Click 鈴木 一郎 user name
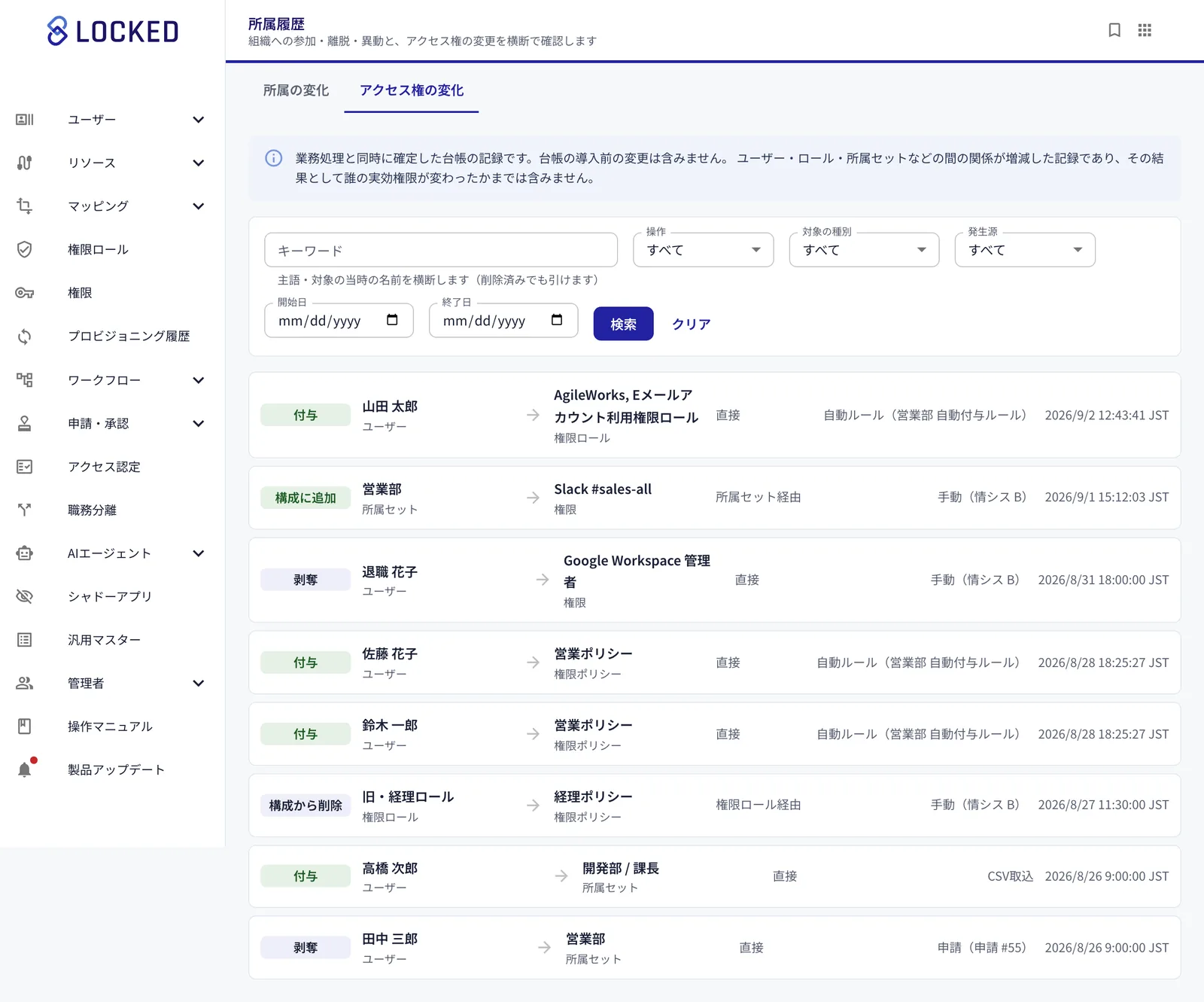The height and width of the screenshot is (1002, 1204). [x=390, y=726]
